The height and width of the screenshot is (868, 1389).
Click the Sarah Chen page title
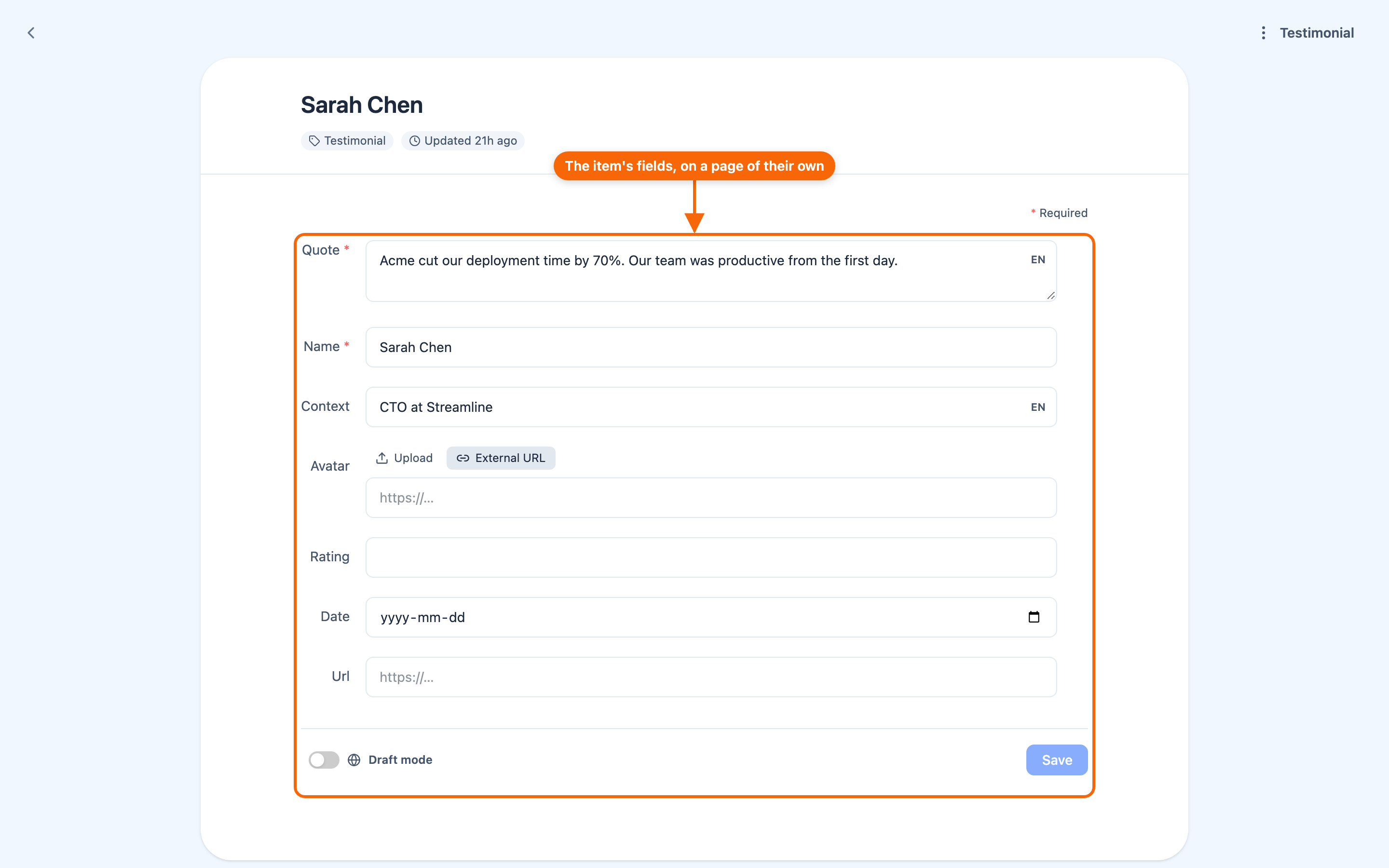coord(362,105)
